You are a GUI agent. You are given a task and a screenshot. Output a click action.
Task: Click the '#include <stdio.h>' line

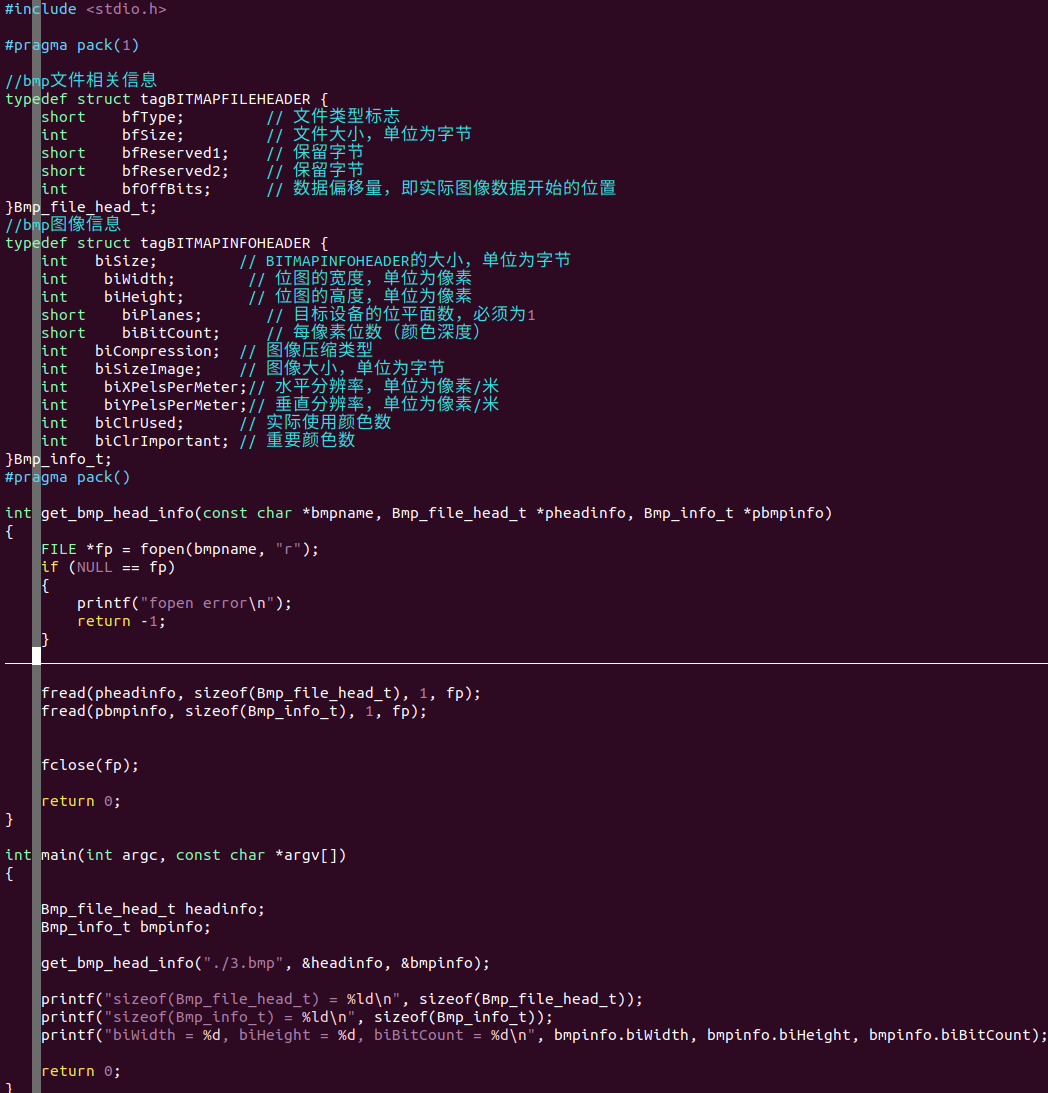coord(86,9)
